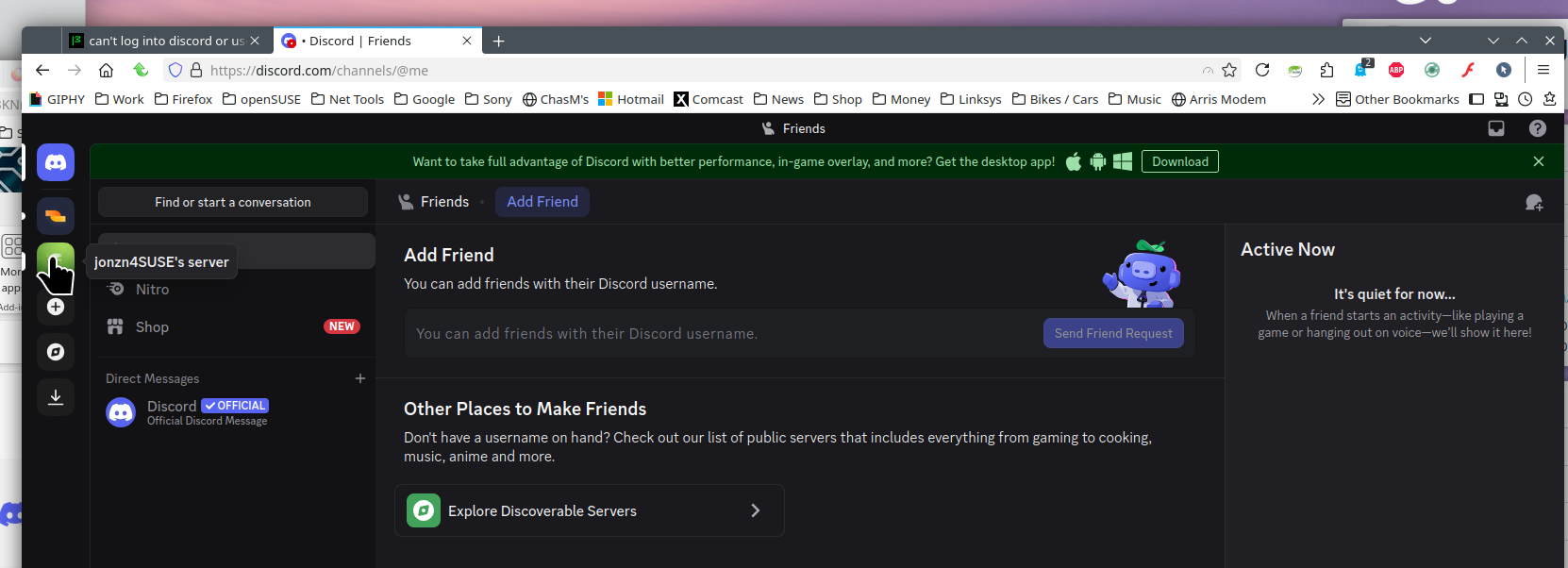This screenshot has width=1568, height=568.
Task: Create DM with plus next to Direct Messages
Action: click(x=359, y=378)
